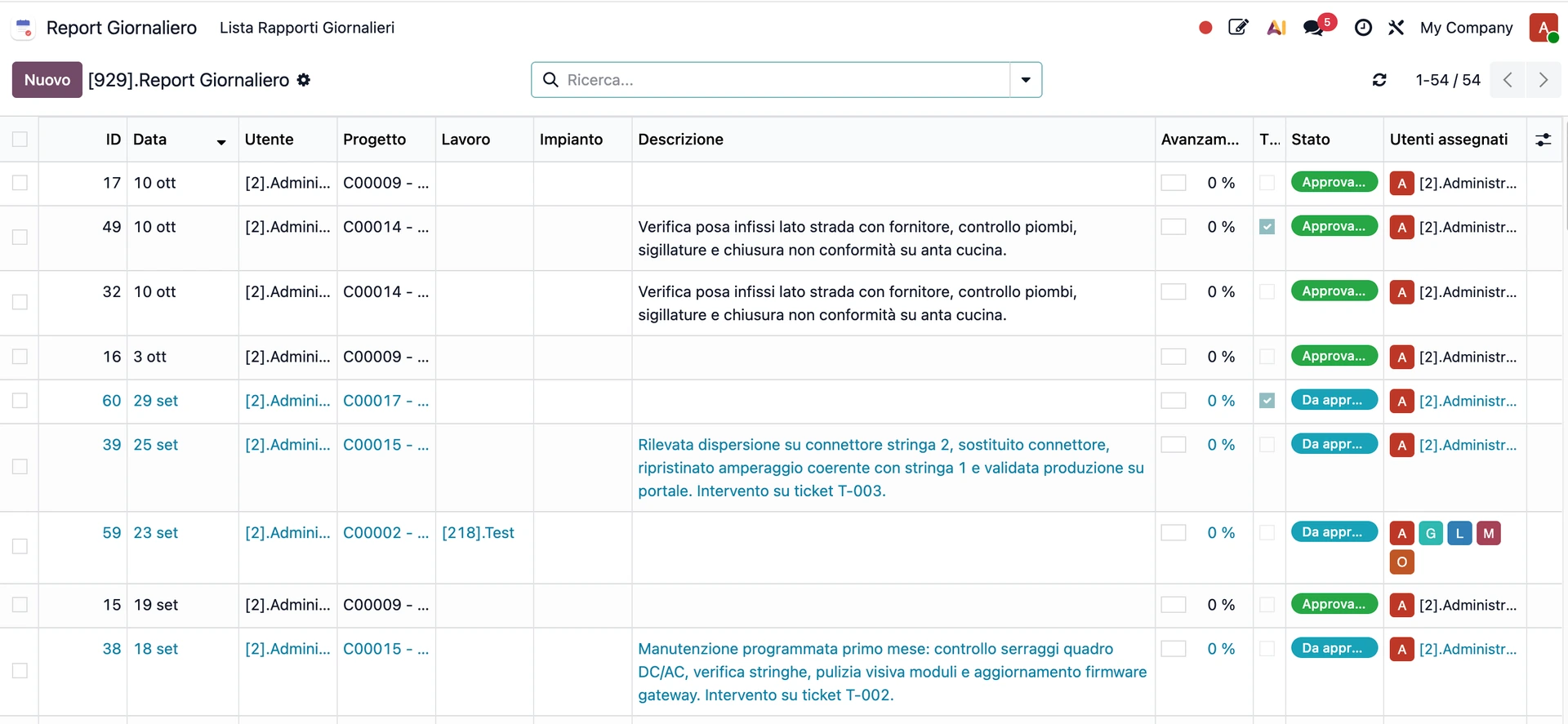The width and height of the screenshot is (1568, 724).
Task: Go to the next page arrow
Action: (x=1543, y=80)
